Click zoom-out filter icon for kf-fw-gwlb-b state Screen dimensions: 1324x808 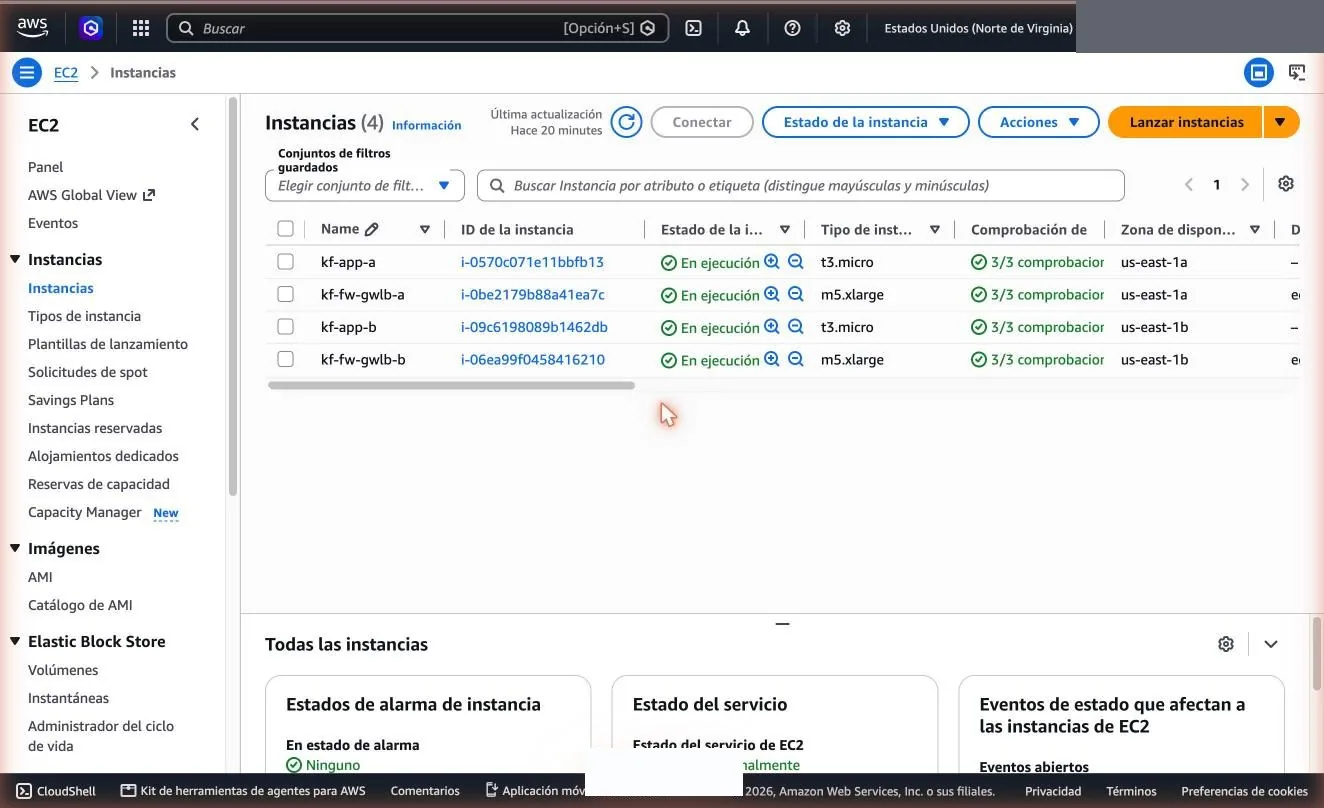click(x=796, y=359)
